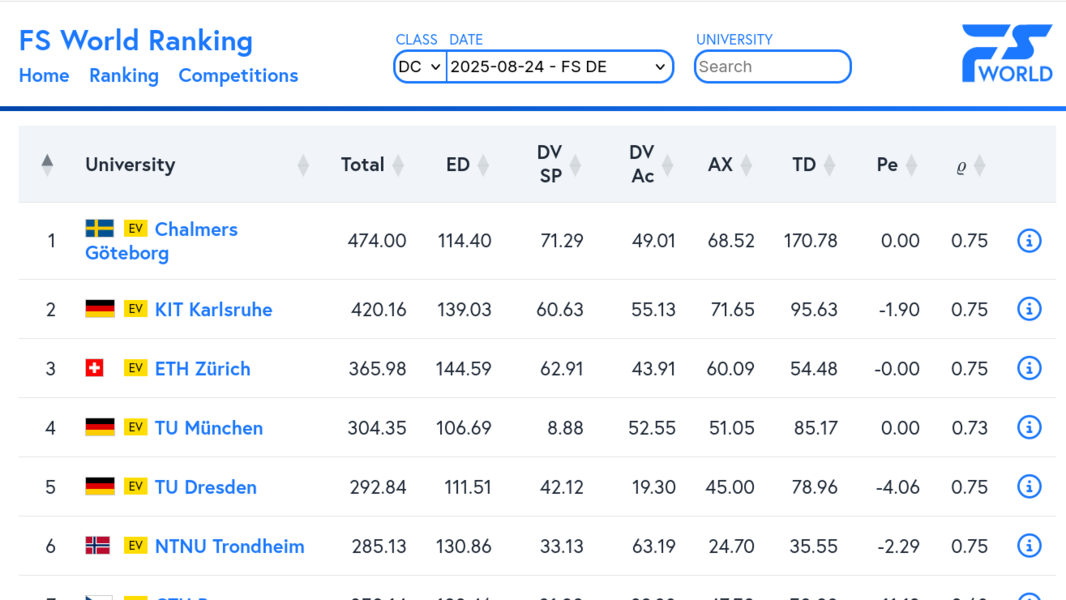Click the info icon for ETH Zürich
Viewport: 1066px width, 600px height.
pyautogui.click(x=1029, y=368)
